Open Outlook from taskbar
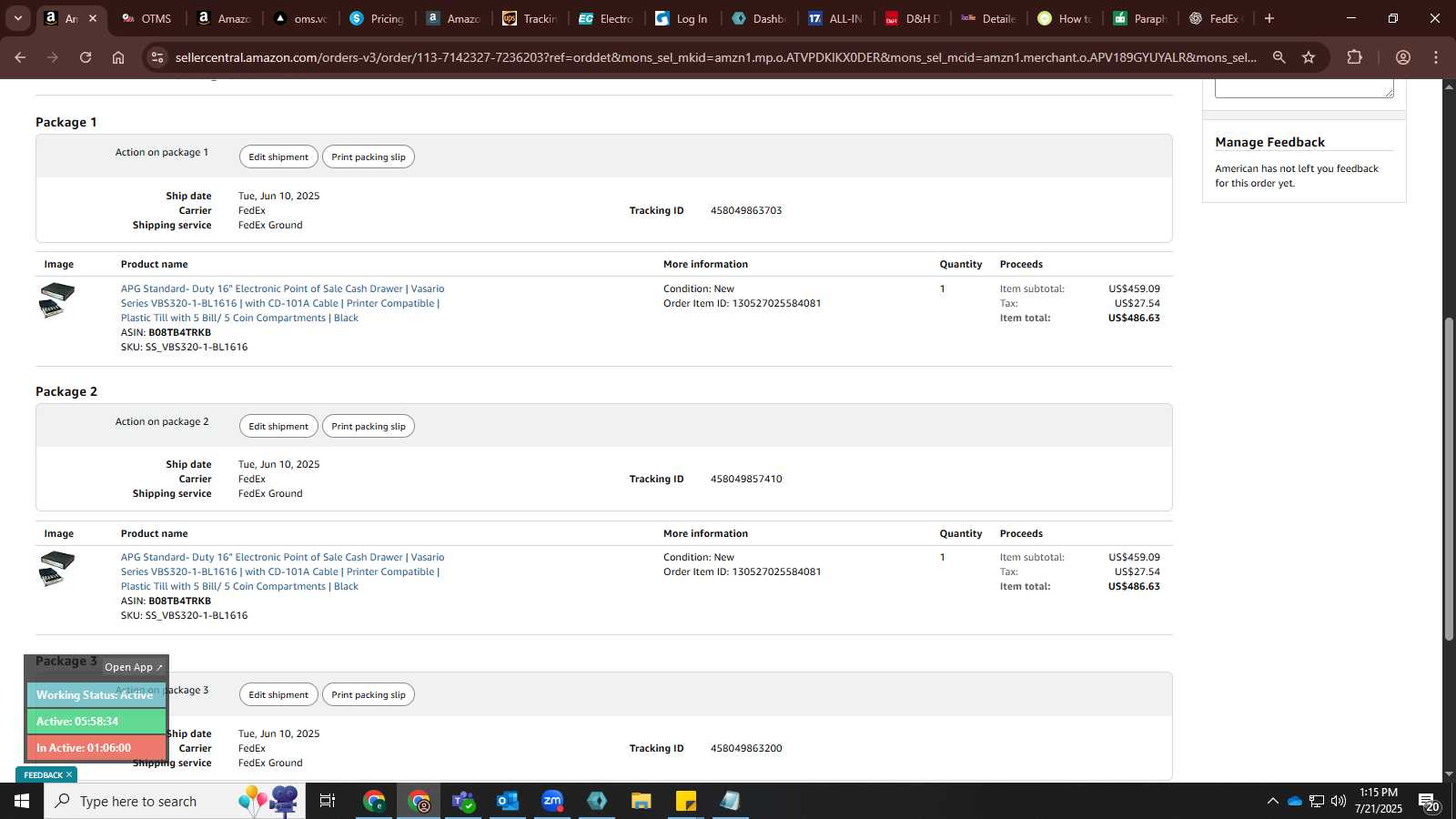The height and width of the screenshot is (819, 1456). pos(508,801)
